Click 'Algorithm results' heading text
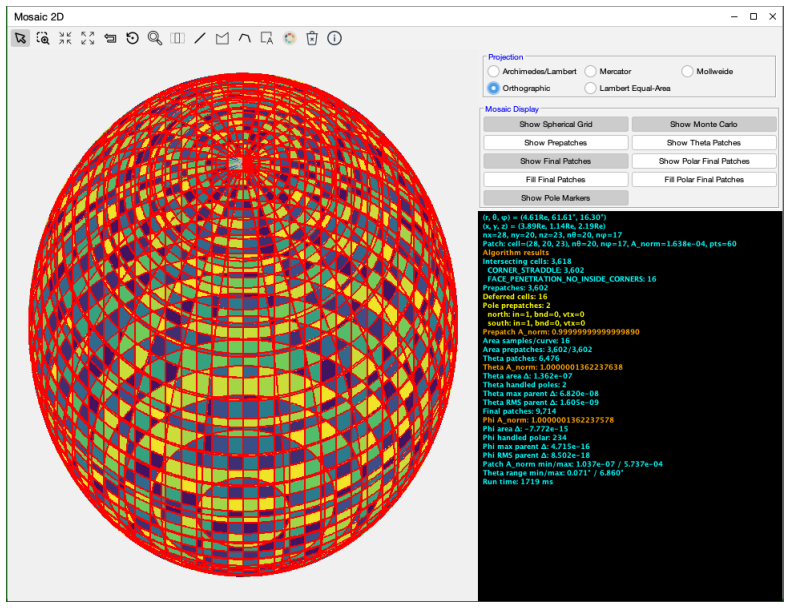This screenshot has height=608, width=790. coord(515,252)
